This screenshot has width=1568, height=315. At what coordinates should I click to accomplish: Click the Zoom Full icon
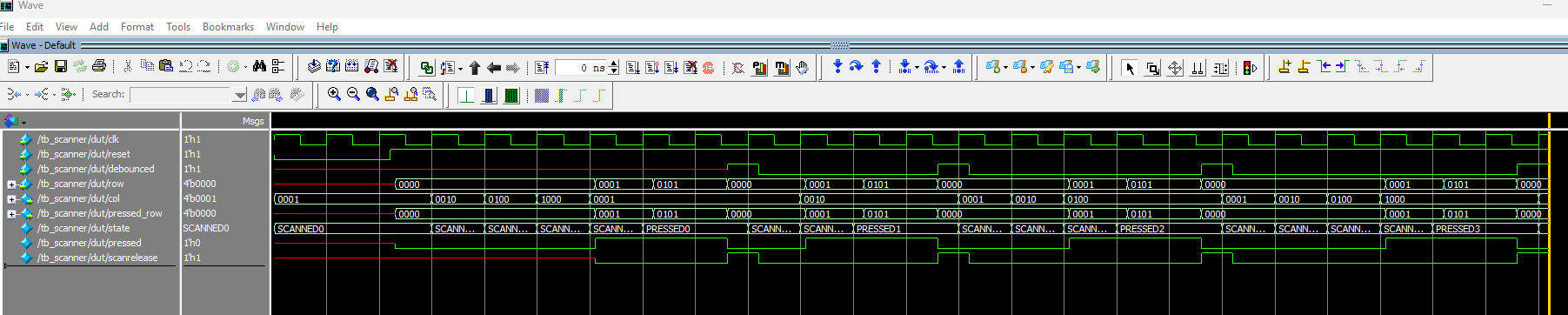pos(372,94)
